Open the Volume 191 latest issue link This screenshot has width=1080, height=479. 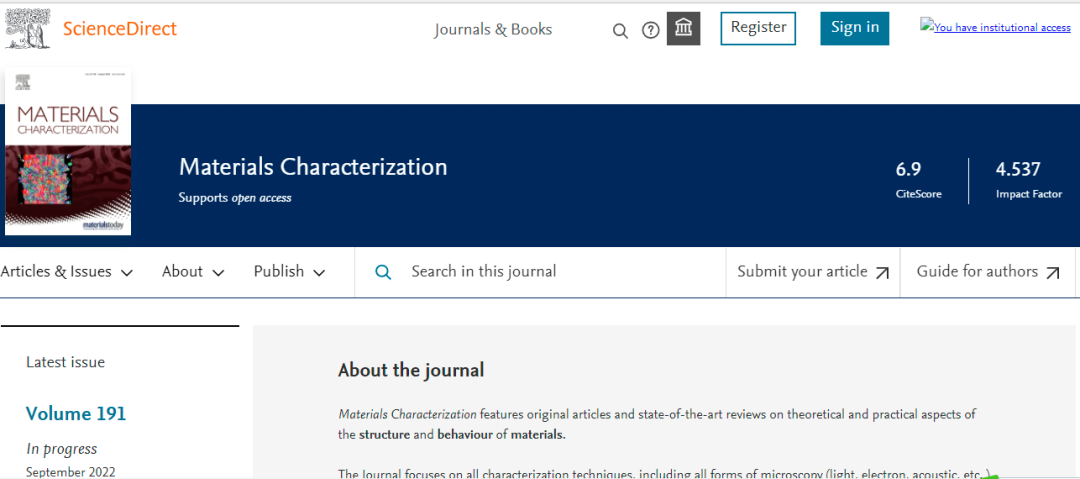point(76,414)
